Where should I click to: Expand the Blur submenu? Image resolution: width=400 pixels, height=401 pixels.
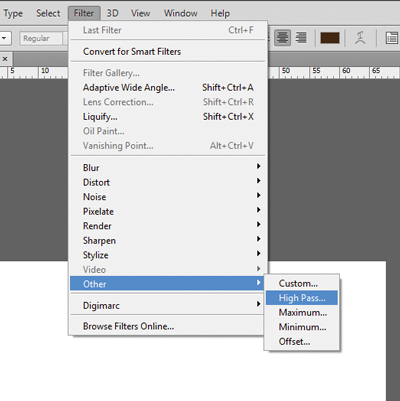click(x=168, y=168)
